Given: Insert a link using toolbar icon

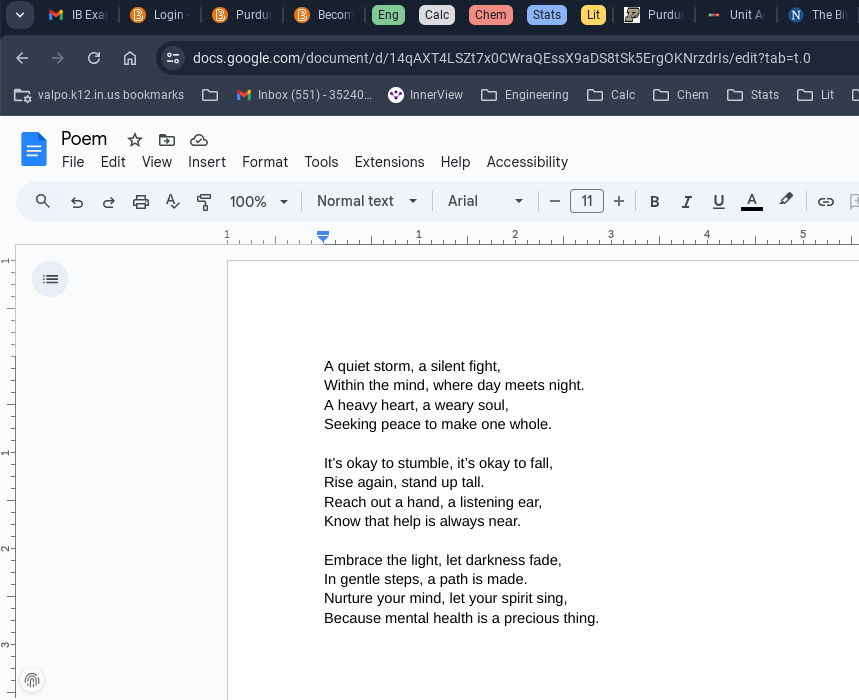Looking at the screenshot, I should point(826,202).
